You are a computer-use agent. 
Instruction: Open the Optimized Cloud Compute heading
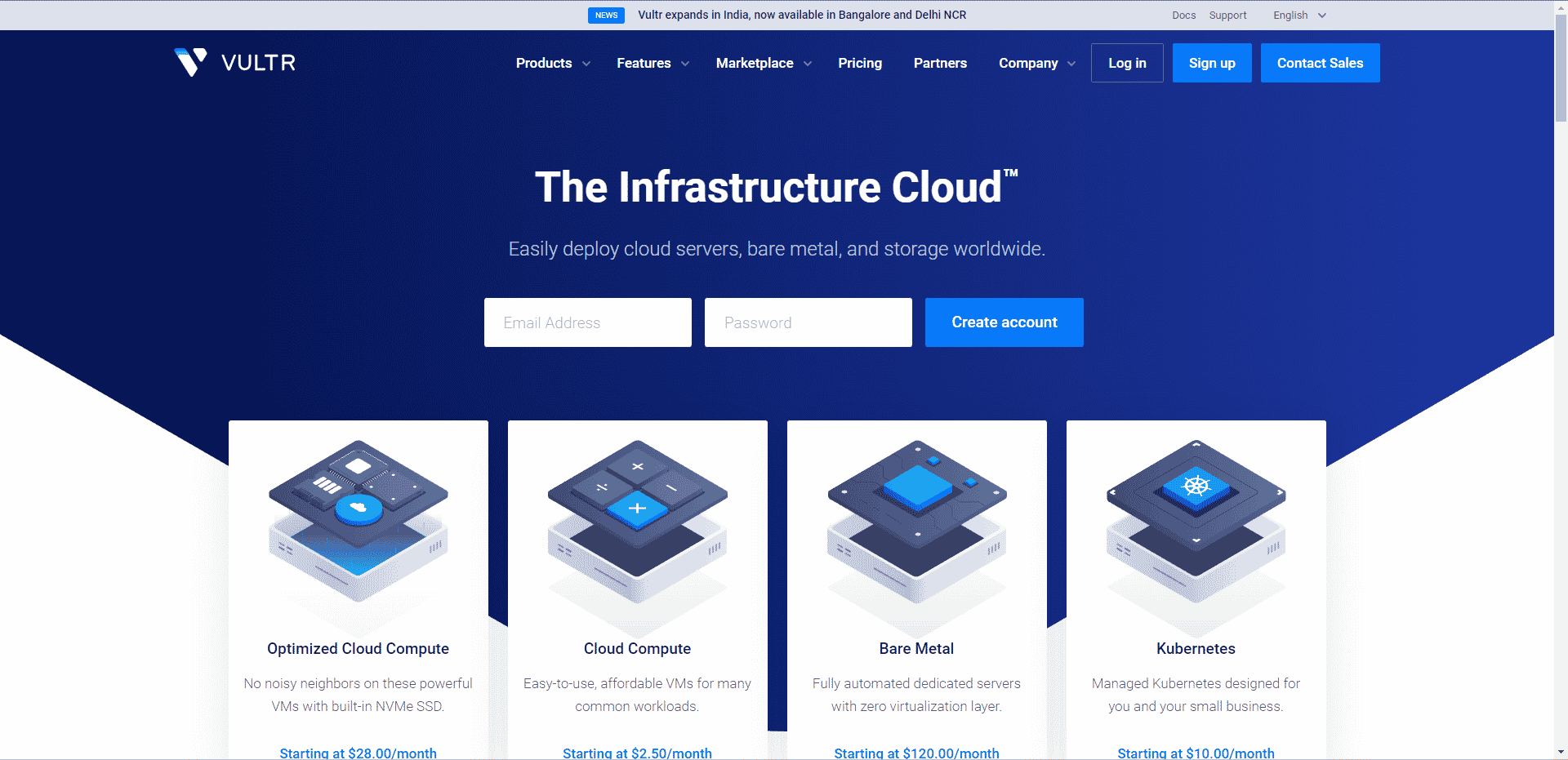(x=359, y=648)
